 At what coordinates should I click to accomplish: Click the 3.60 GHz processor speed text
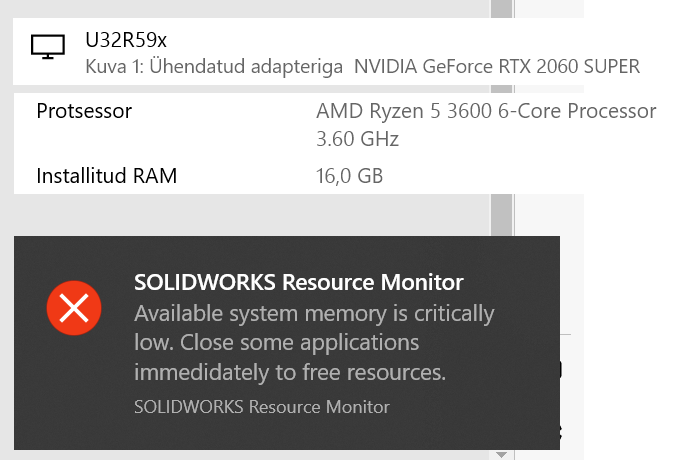[x=357, y=138]
